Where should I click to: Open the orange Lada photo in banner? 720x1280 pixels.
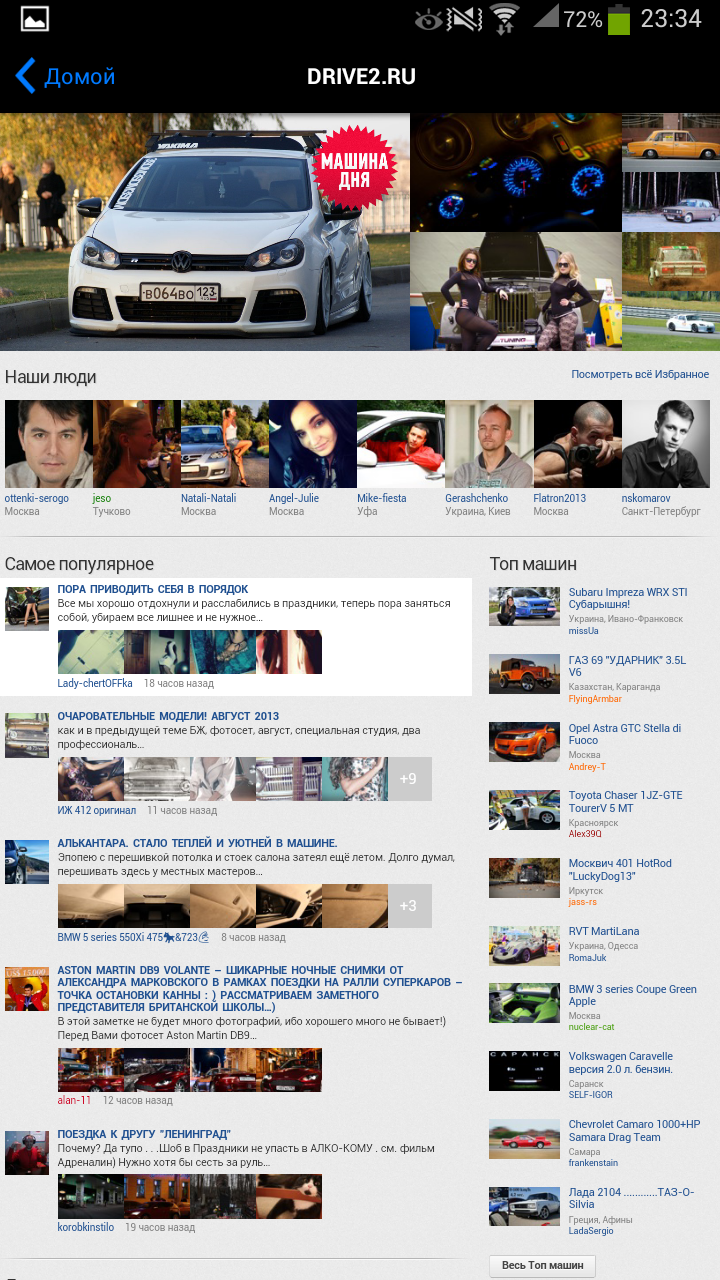[x=671, y=142]
